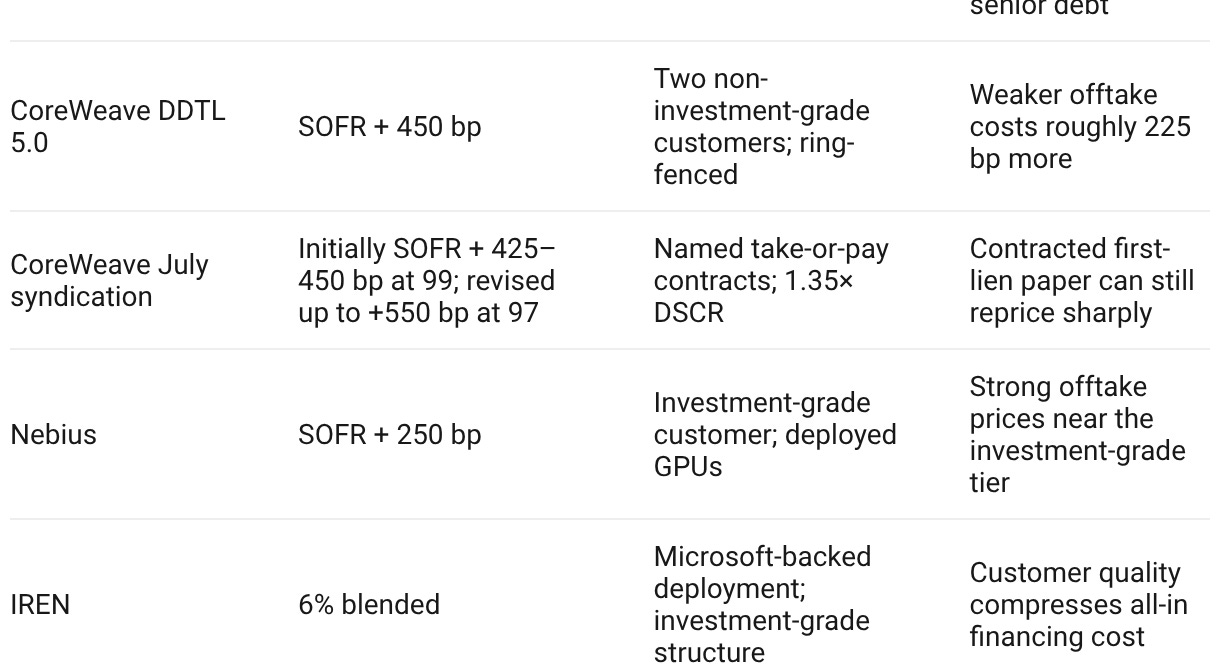Click 'revised up to +550 bp at 97' line

point(426,296)
